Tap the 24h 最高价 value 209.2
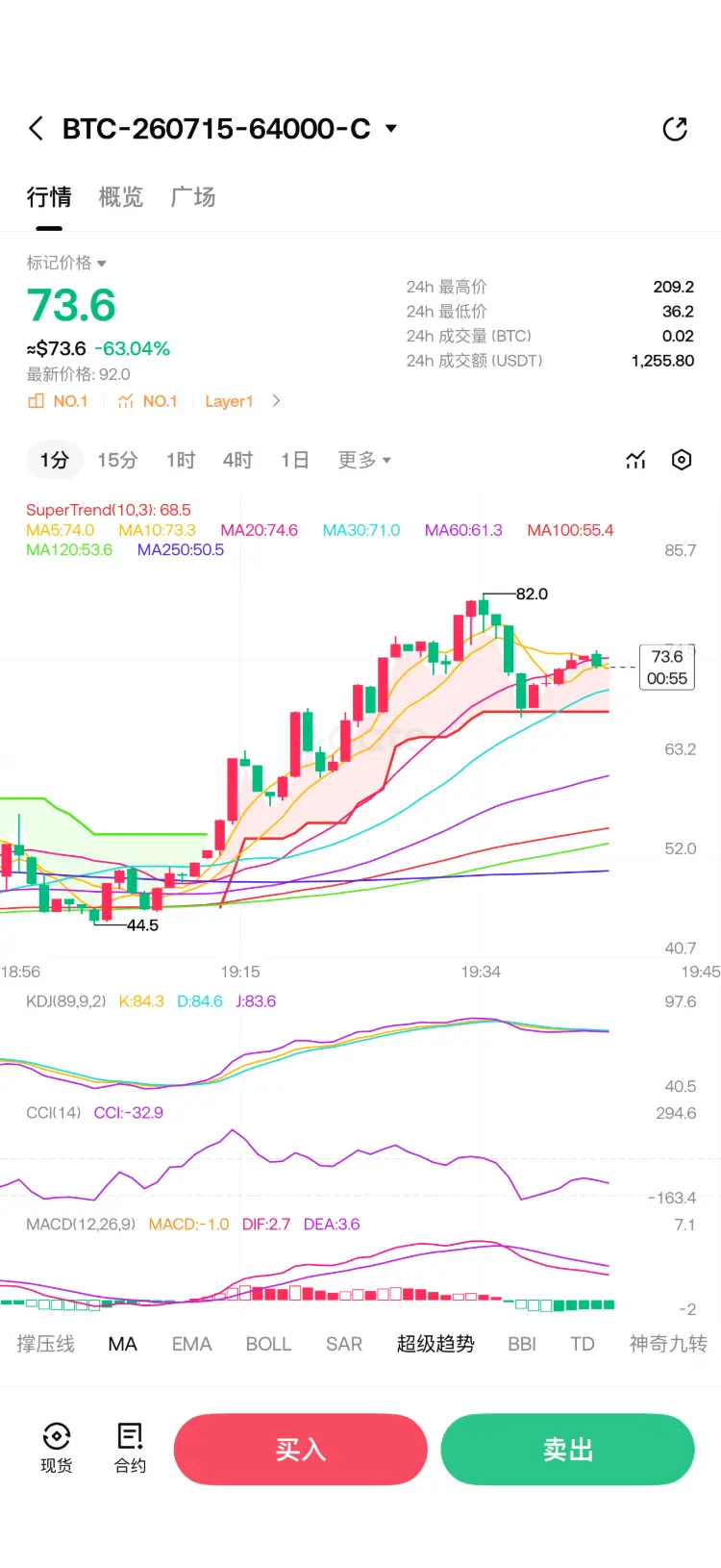The image size is (721, 1568). [673, 287]
